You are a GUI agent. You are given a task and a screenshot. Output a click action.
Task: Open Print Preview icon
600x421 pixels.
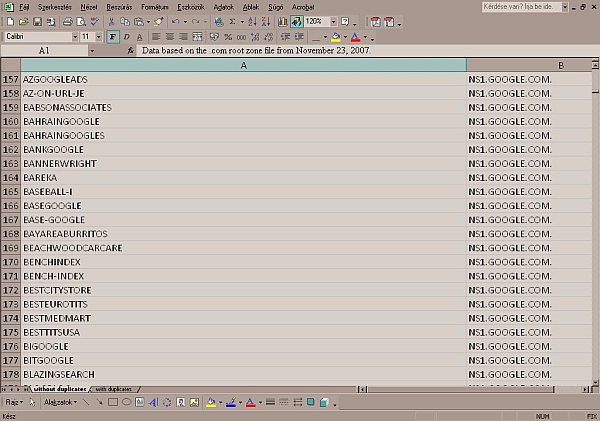[x=81, y=22]
